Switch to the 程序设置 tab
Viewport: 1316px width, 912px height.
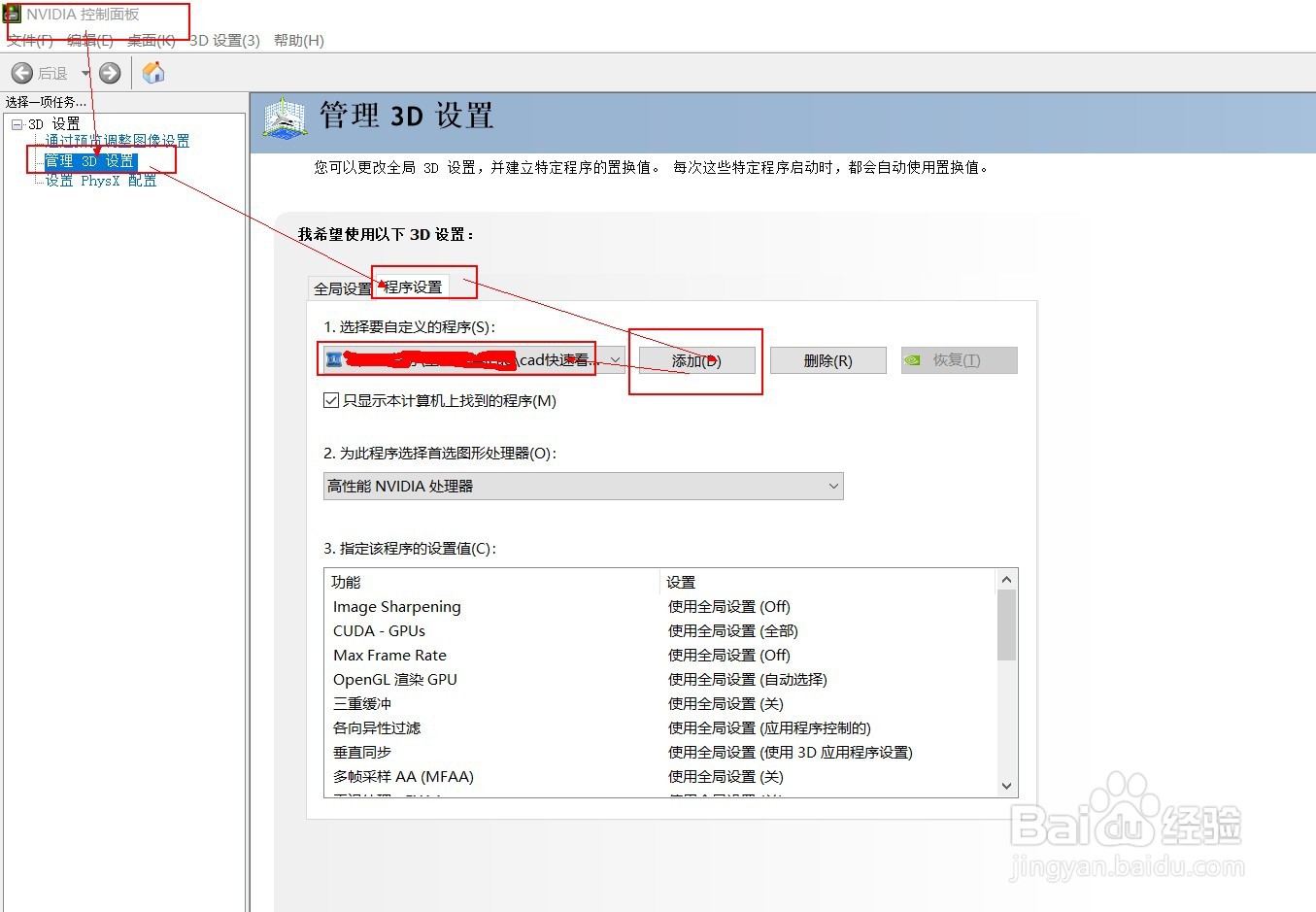412,287
